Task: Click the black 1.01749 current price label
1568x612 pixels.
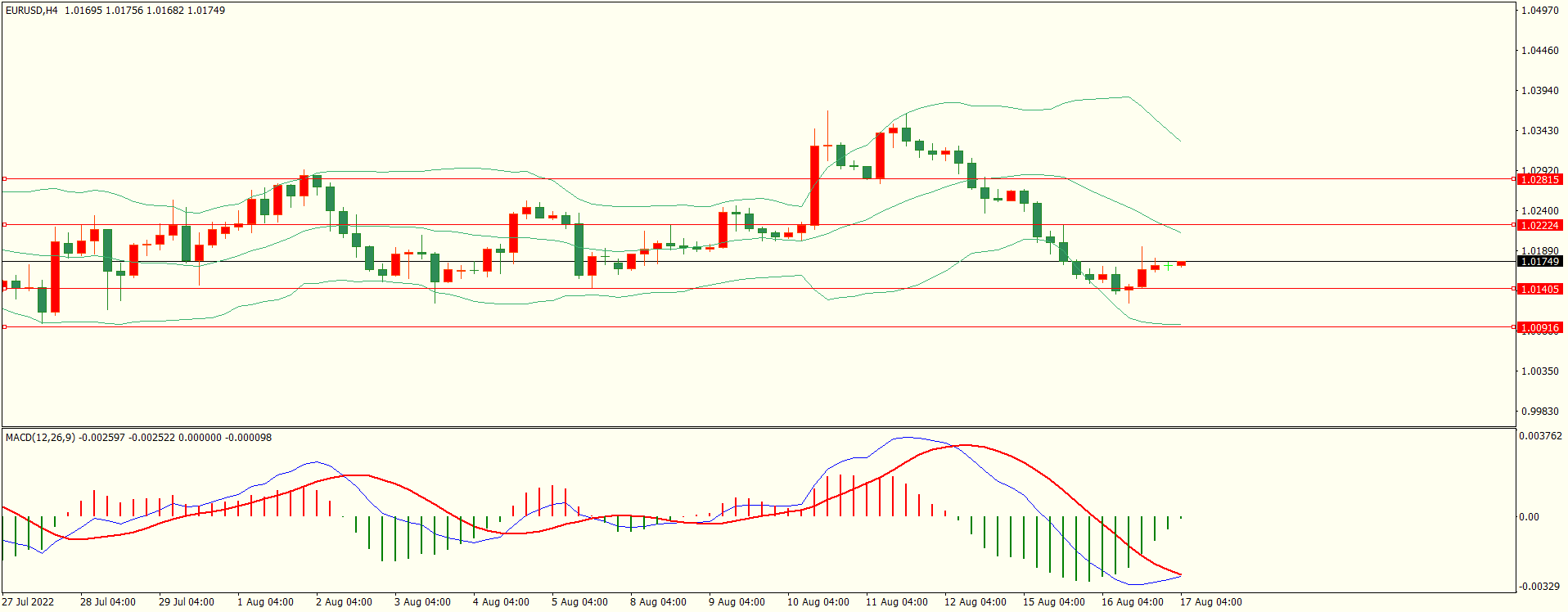Action: click(x=1539, y=262)
